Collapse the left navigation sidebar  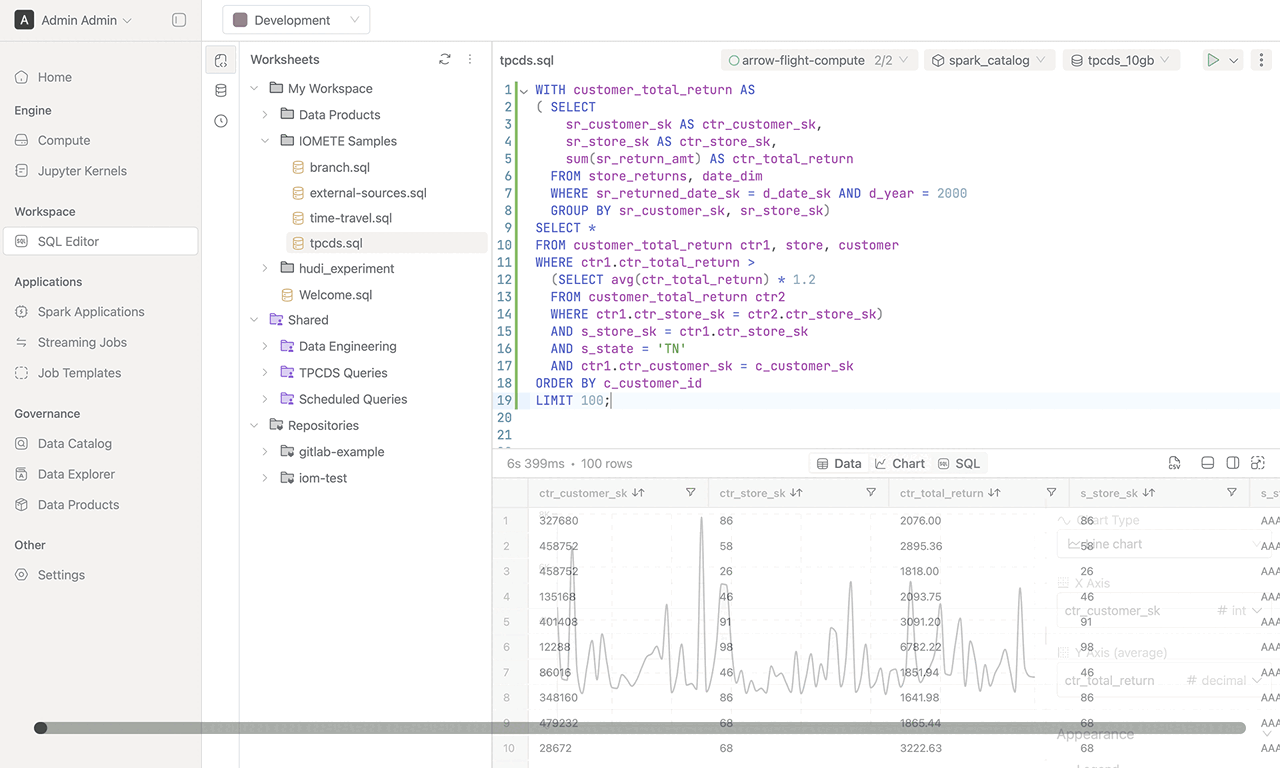pyautogui.click(x=179, y=20)
